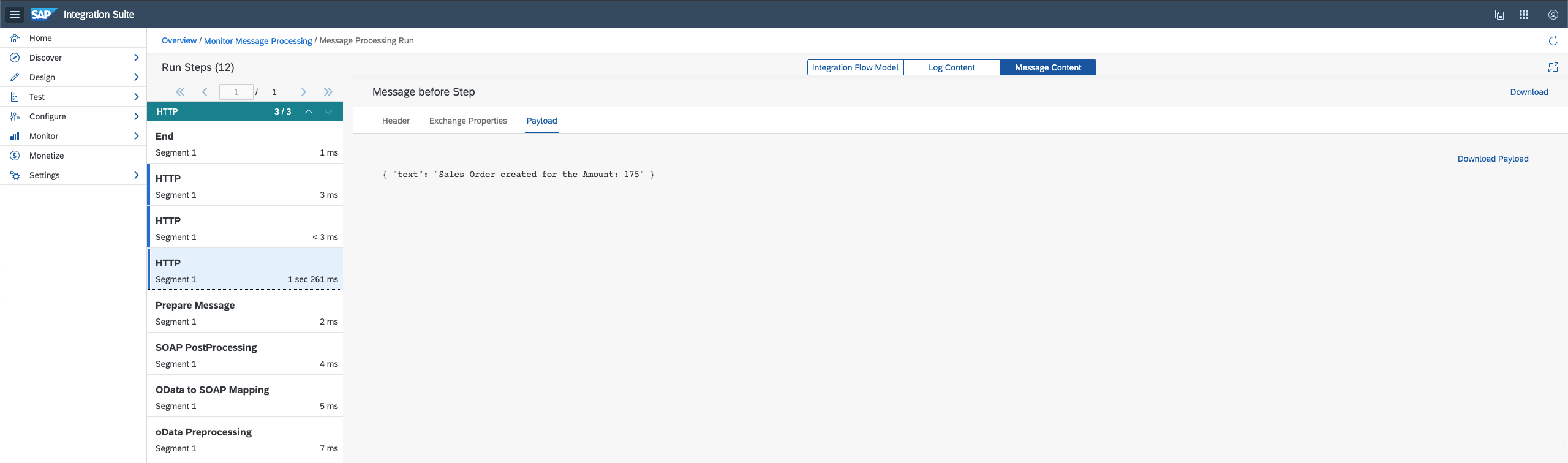Go to first page of run steps
This screenshot has width=1568, height=463.
pos(180,92)
